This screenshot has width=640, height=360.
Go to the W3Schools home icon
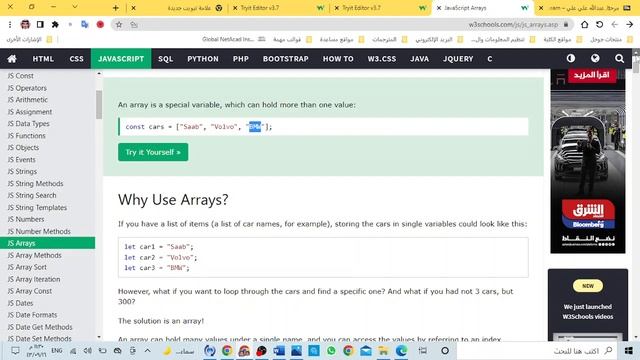point(12,59)
